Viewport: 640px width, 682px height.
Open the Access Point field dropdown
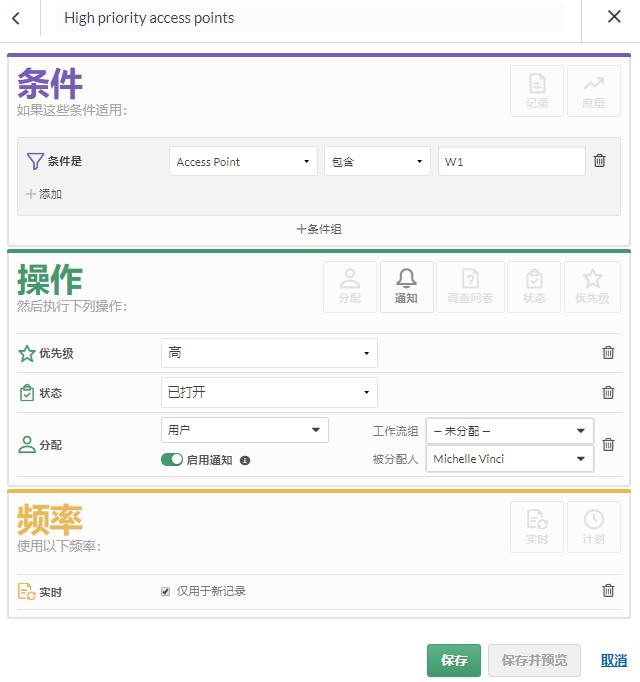point(243,162)
